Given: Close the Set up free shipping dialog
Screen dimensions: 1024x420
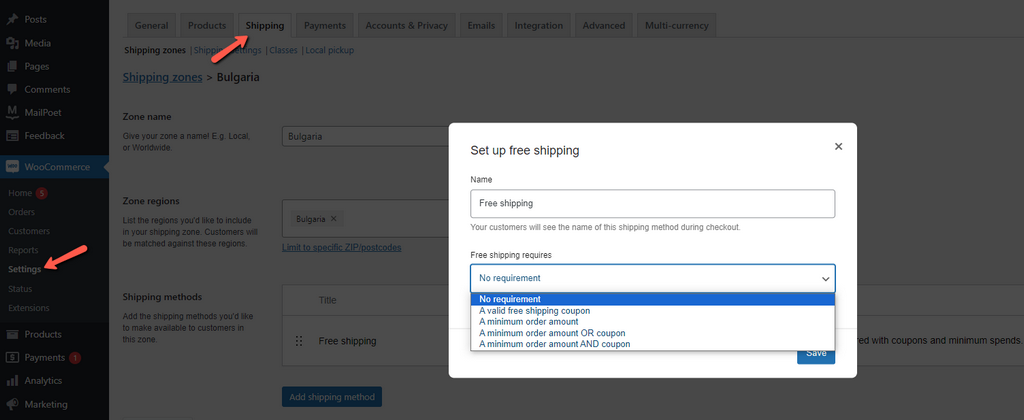Looking at the screenshot, I should pos(838,146).
